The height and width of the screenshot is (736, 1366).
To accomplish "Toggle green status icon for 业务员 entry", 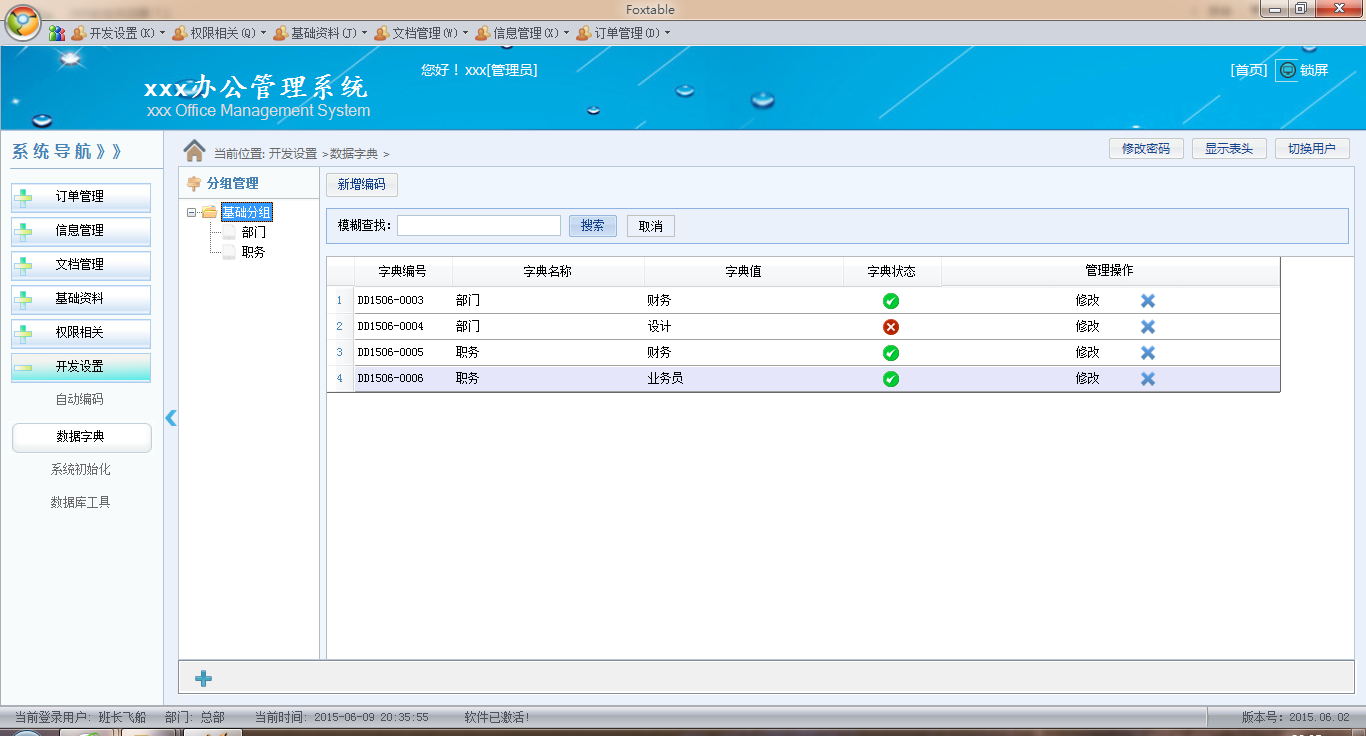I will click(x=891, y=379).
